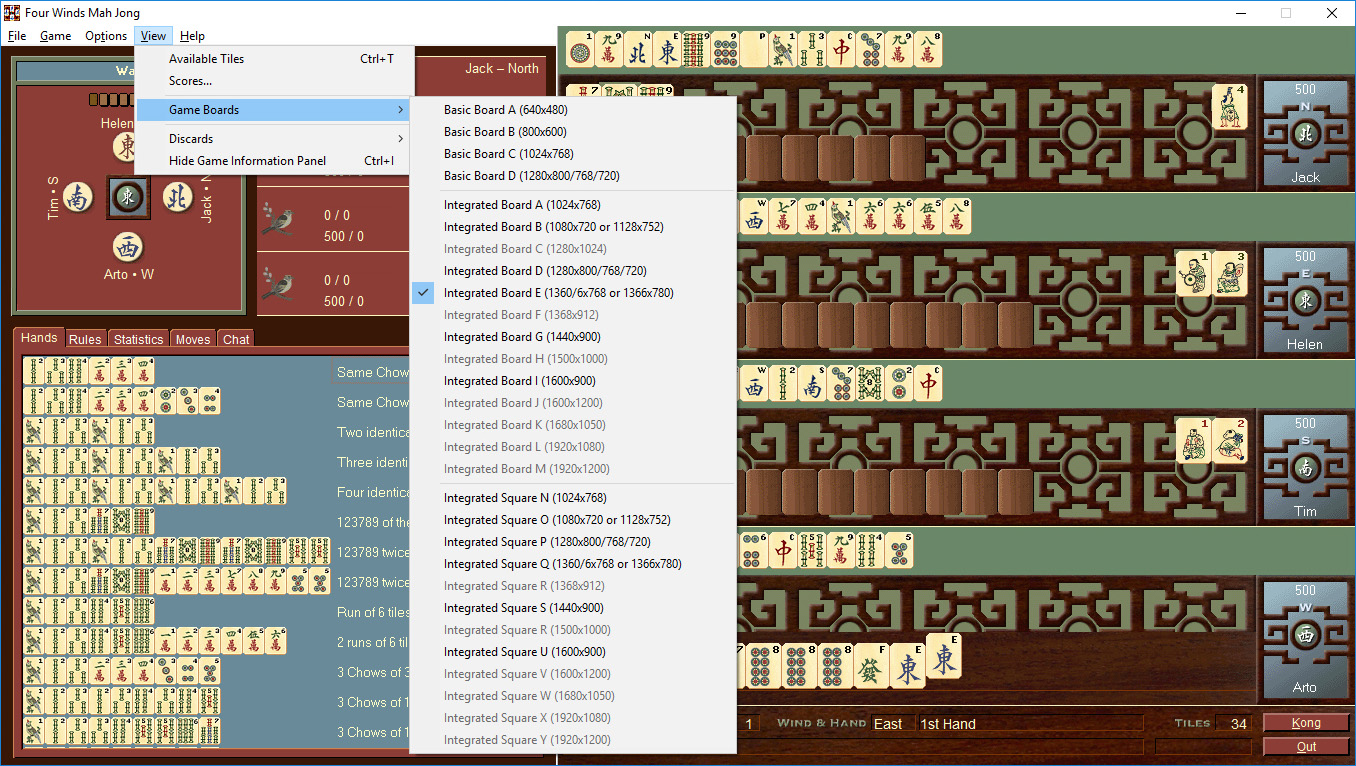Click the Four Winds app icon in title bar

tap(12, 13)
